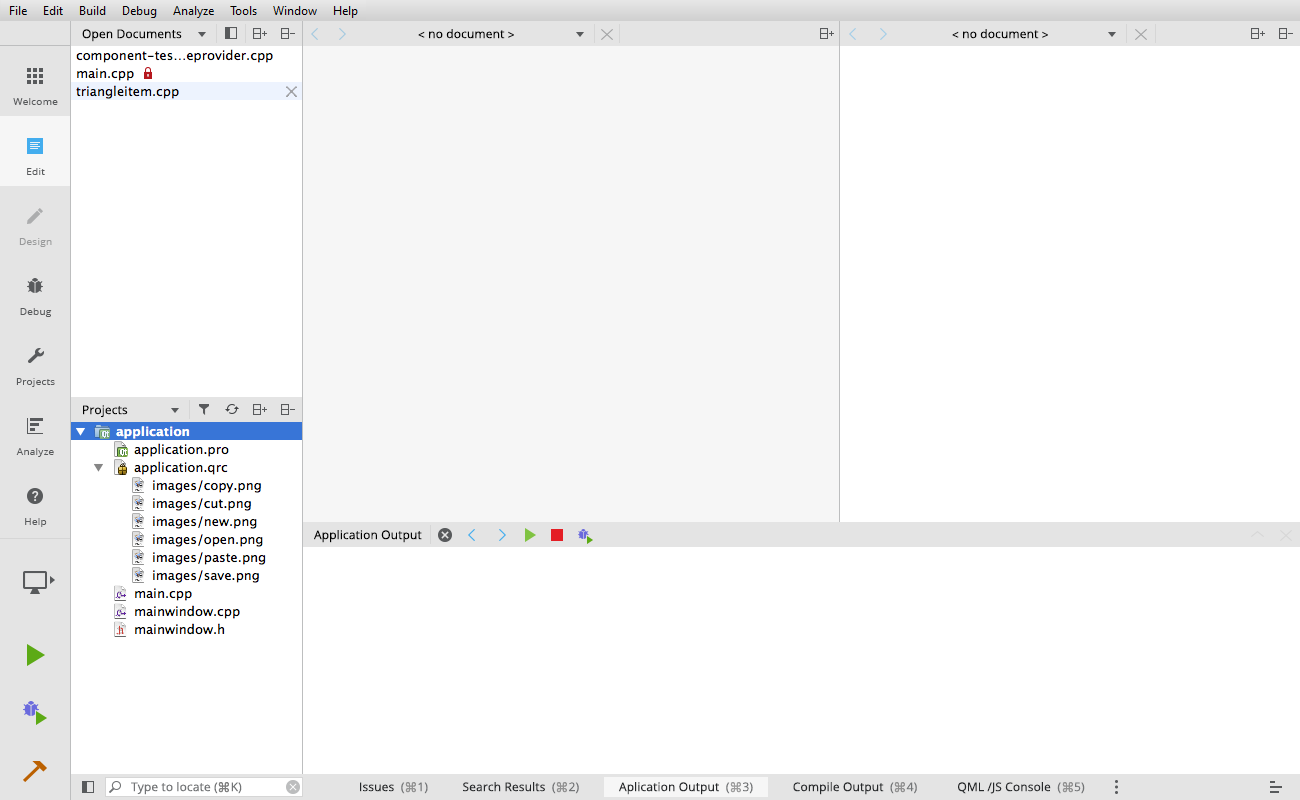The image size is (1300, 800).
Task: Open the Issues output pane
Action: pyautogui.click(x=393, y=787)
